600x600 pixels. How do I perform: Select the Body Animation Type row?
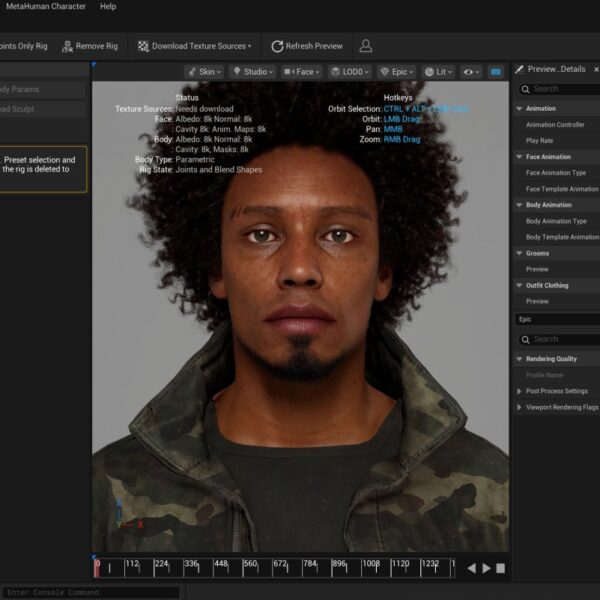coord(557,221)
